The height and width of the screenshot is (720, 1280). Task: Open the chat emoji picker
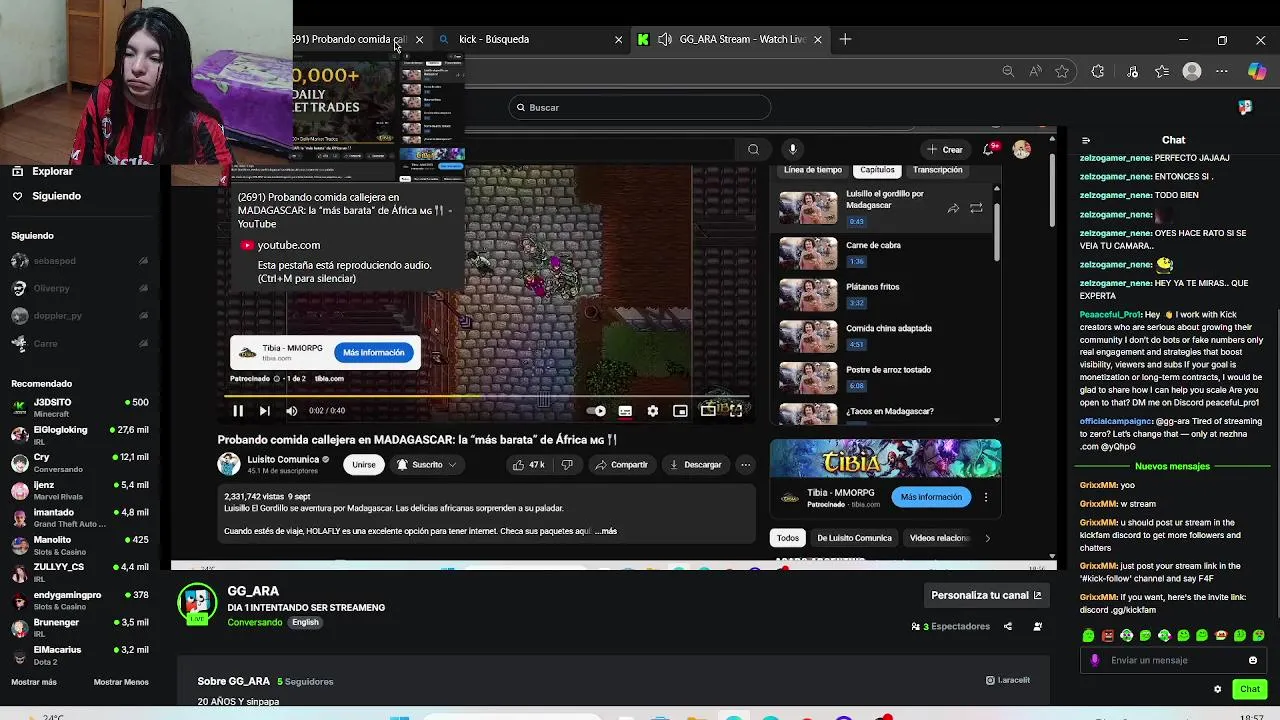coord(1253,660)
